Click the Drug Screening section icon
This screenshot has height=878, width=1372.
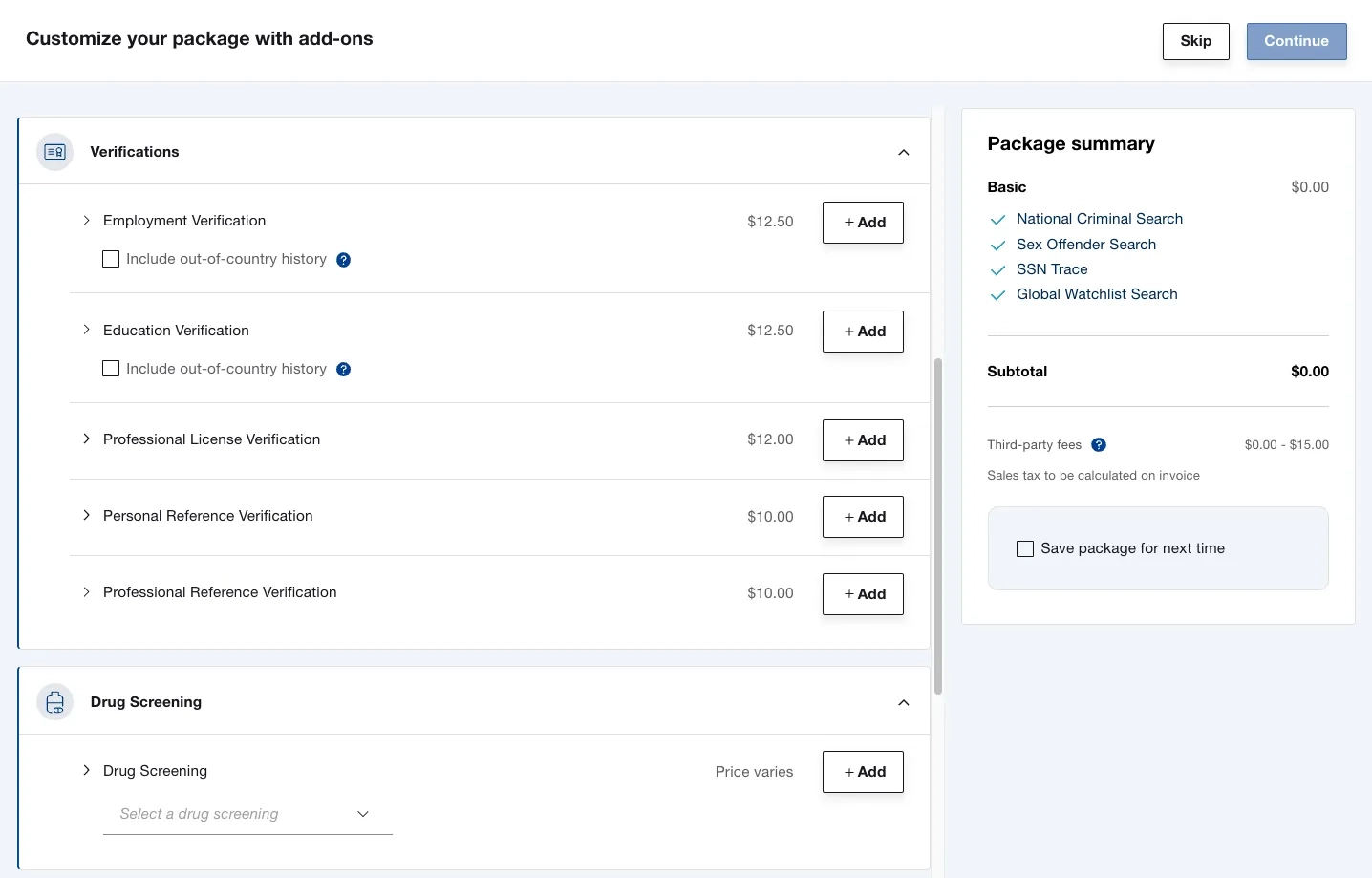[x=54, y=702]
